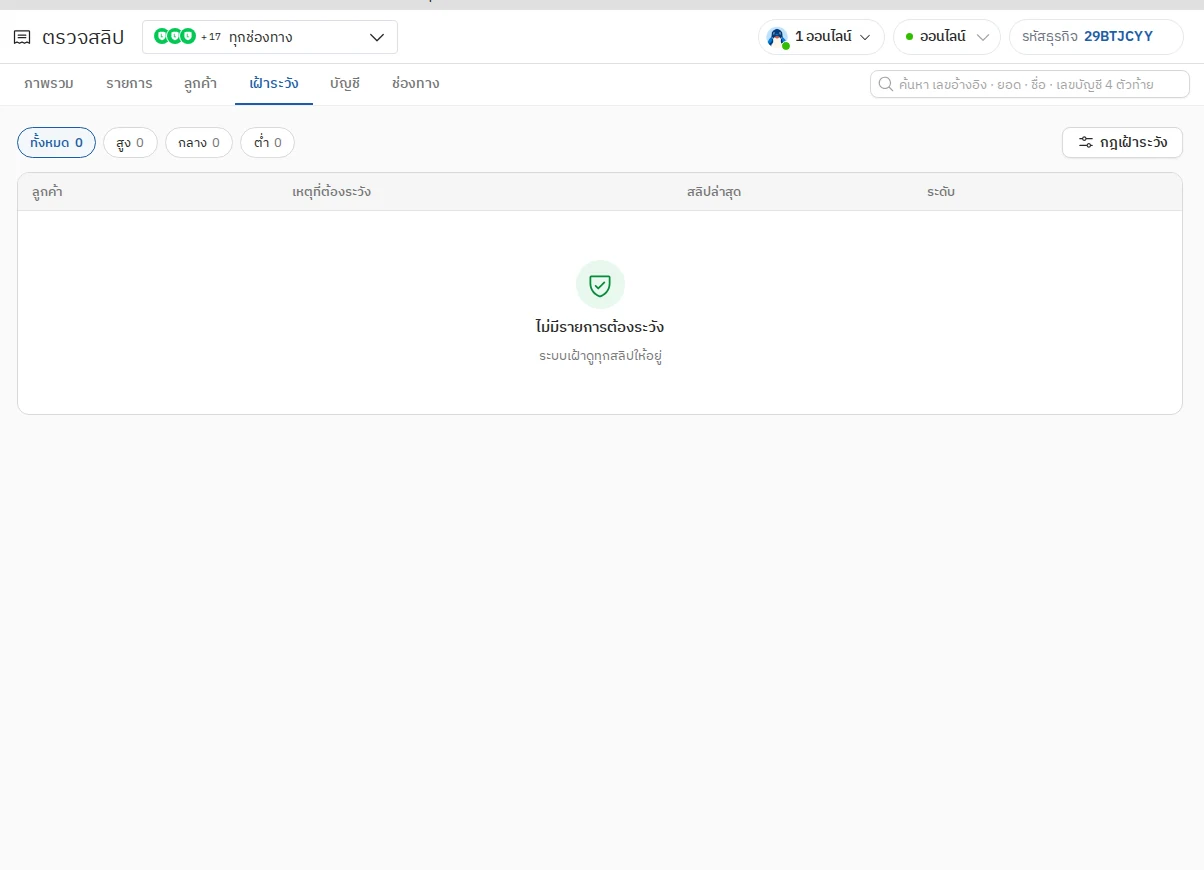The width and height of the screenshot is (1204, 870).
Task: Switch to the ภาพรวม tab
Action: point(49,84)
